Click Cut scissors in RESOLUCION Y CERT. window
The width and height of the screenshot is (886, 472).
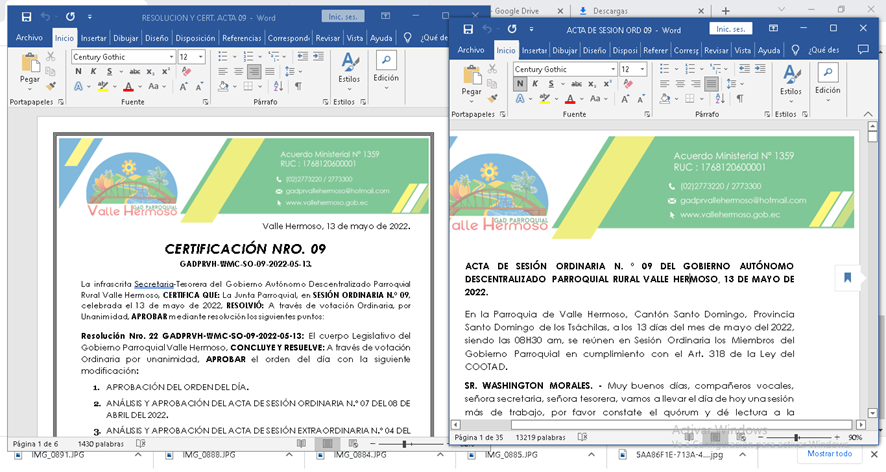pos(50,58)
